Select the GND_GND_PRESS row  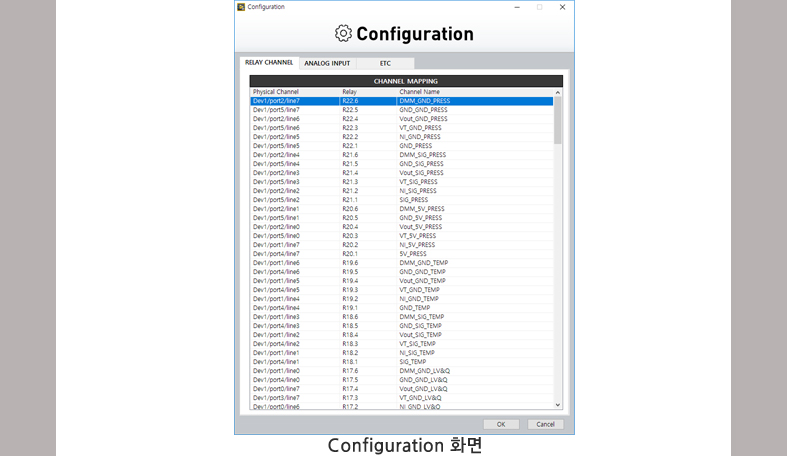[402, 110]
